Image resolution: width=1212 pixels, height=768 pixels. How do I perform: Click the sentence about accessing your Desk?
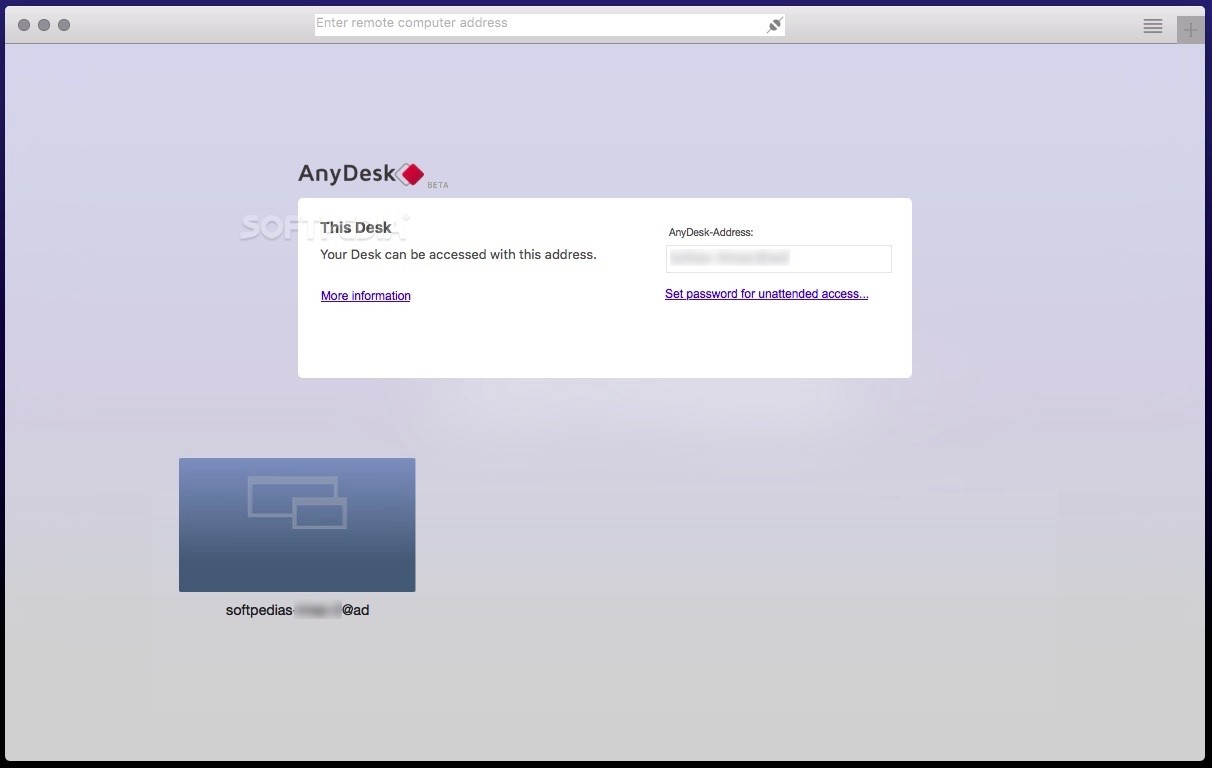coord(458,254)
